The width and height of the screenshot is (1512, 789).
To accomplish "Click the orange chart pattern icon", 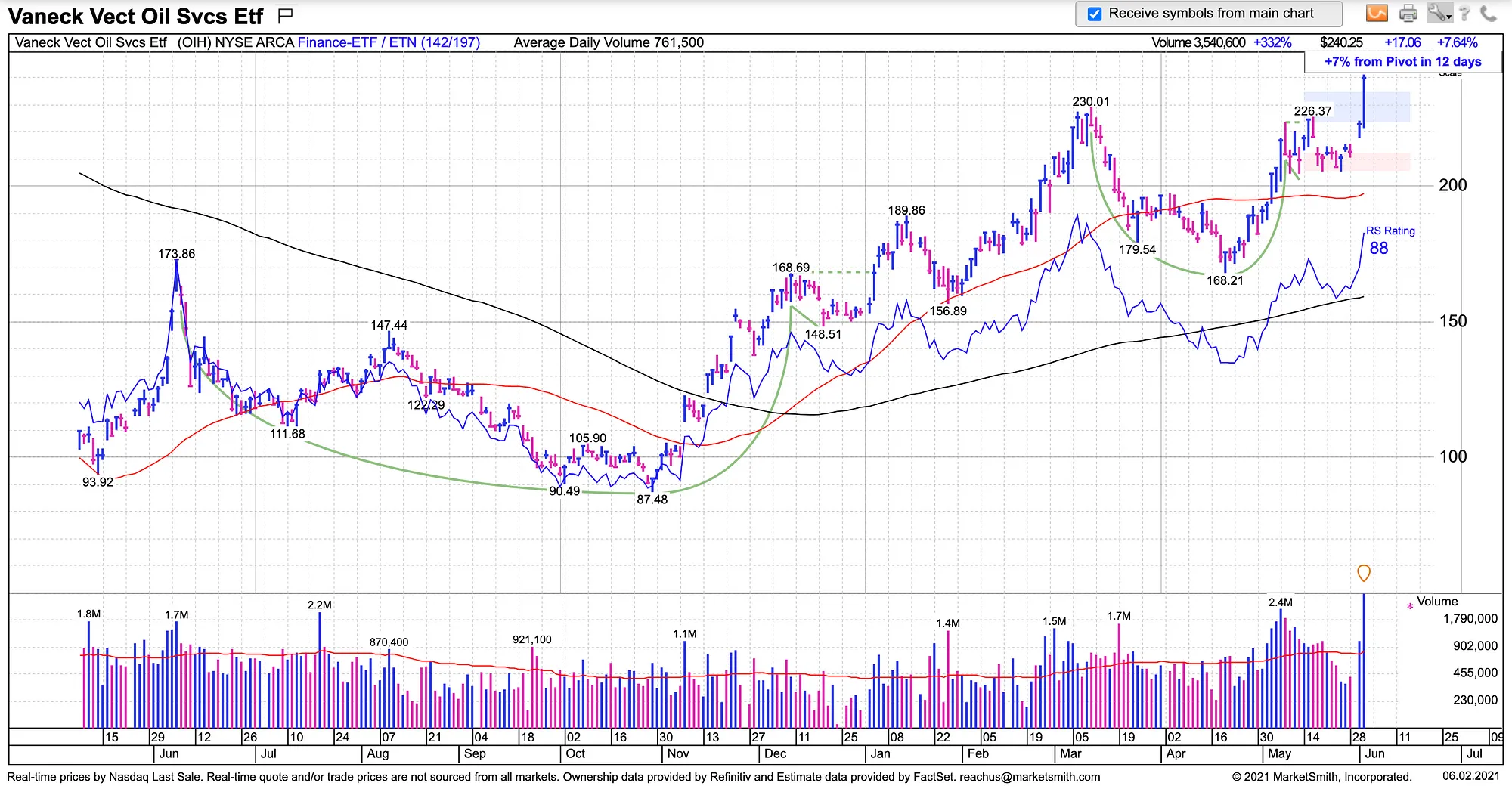I will (1377, 13).
